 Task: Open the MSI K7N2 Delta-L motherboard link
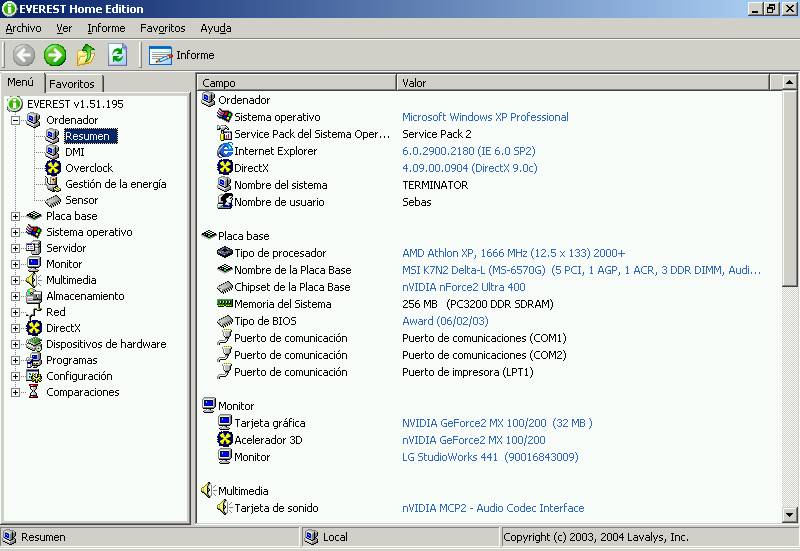[x=581, y=270]
